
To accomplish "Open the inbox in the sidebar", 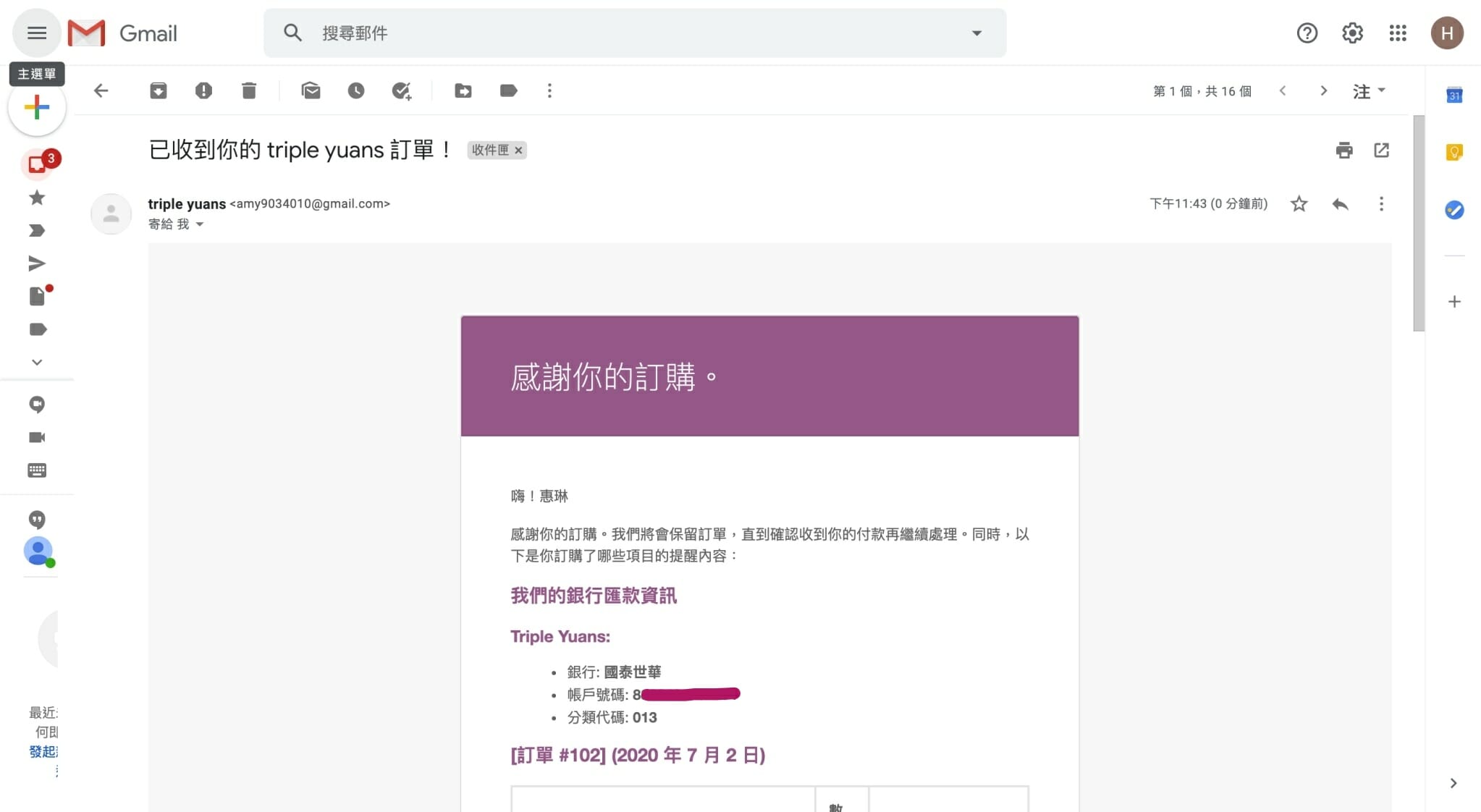I will click(37, 164).
